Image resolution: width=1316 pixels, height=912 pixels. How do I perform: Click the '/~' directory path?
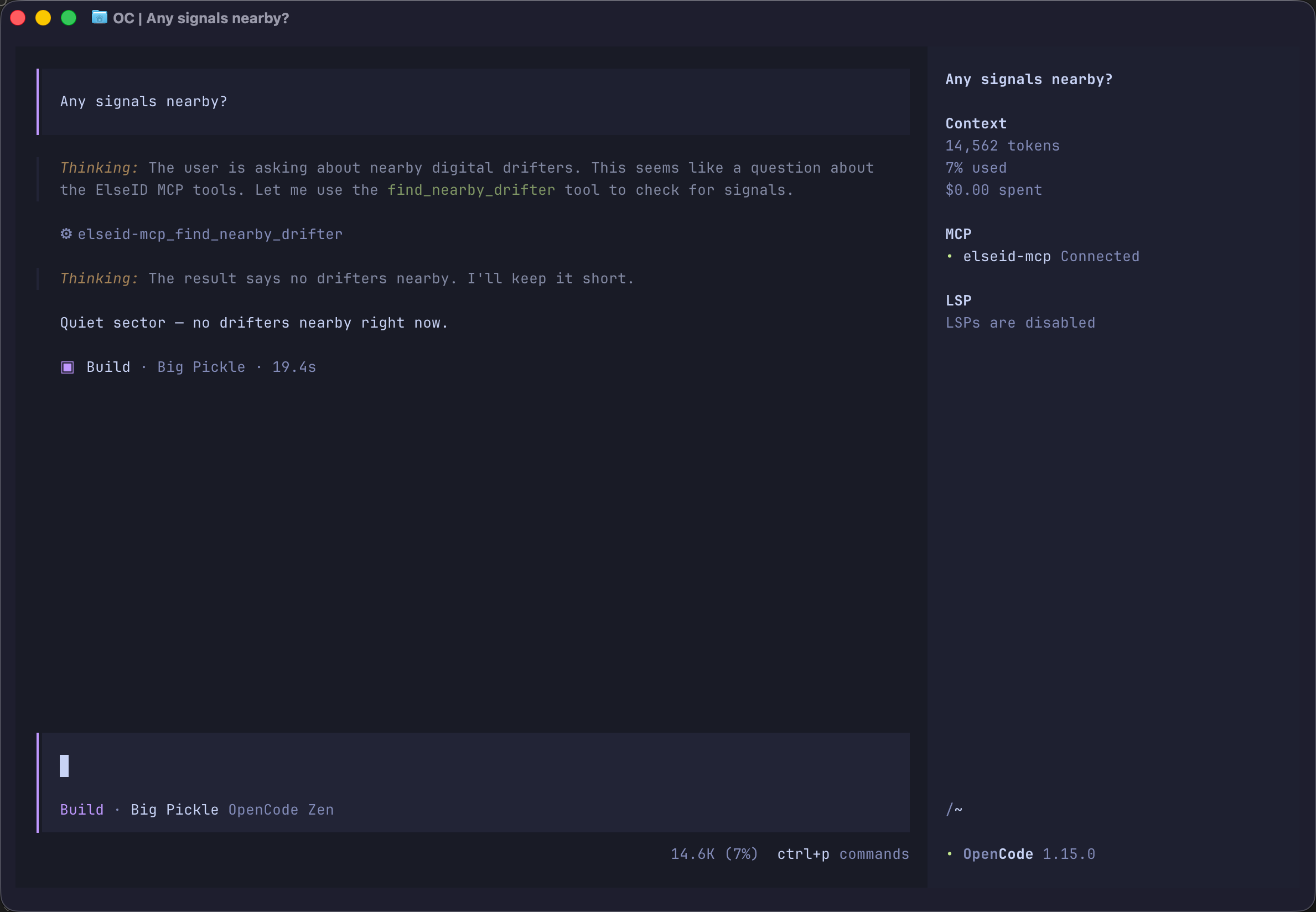tap(954, 810)
